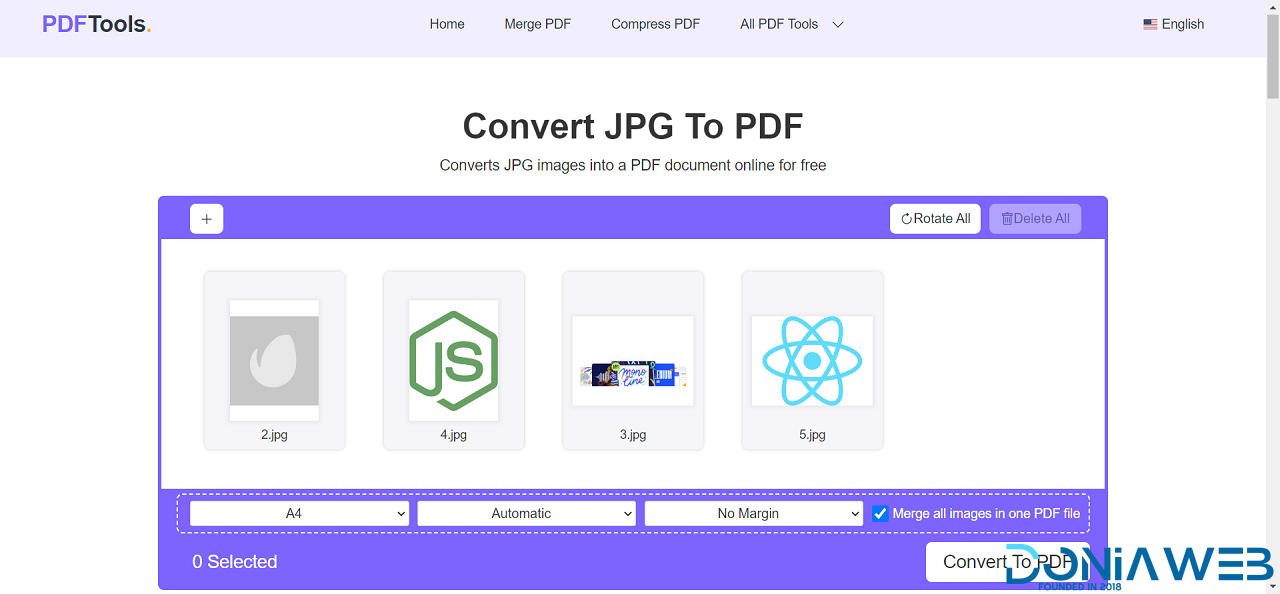
Task: Select the 3.jpg image thumbnail
Action: tap(633, 360)
